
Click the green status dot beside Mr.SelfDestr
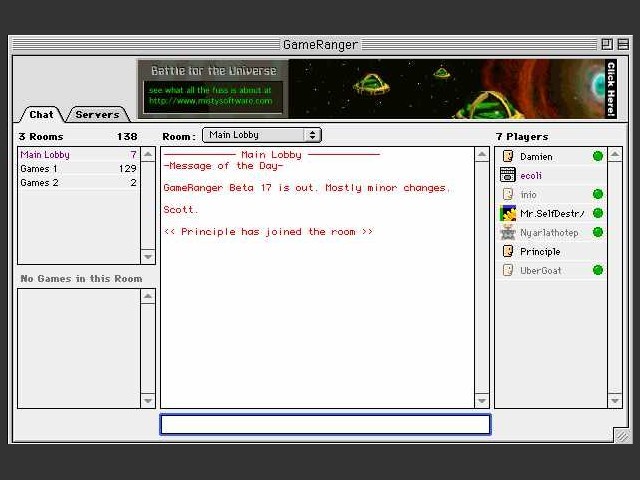click(x=598, y=213)
